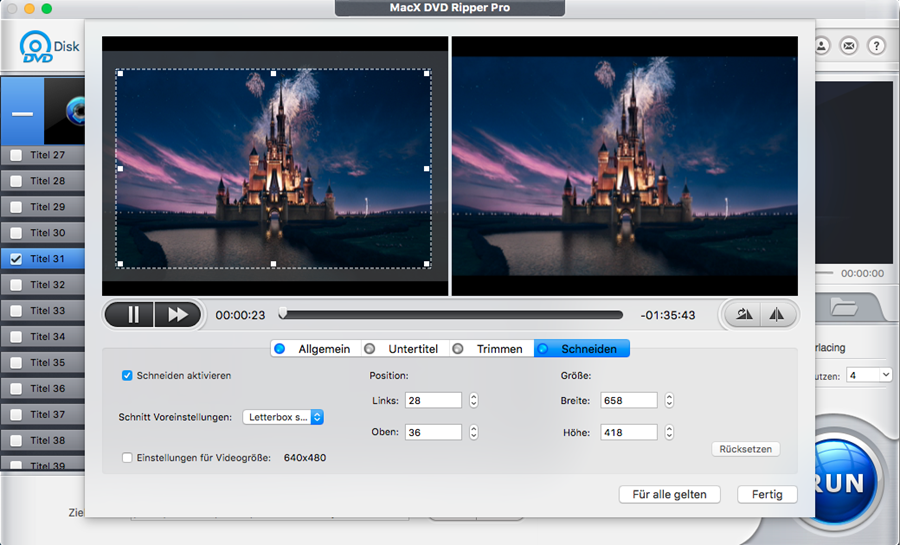Screen dimensions: 900x545
Task: Open the output folder icon
Action: point(844,308)
